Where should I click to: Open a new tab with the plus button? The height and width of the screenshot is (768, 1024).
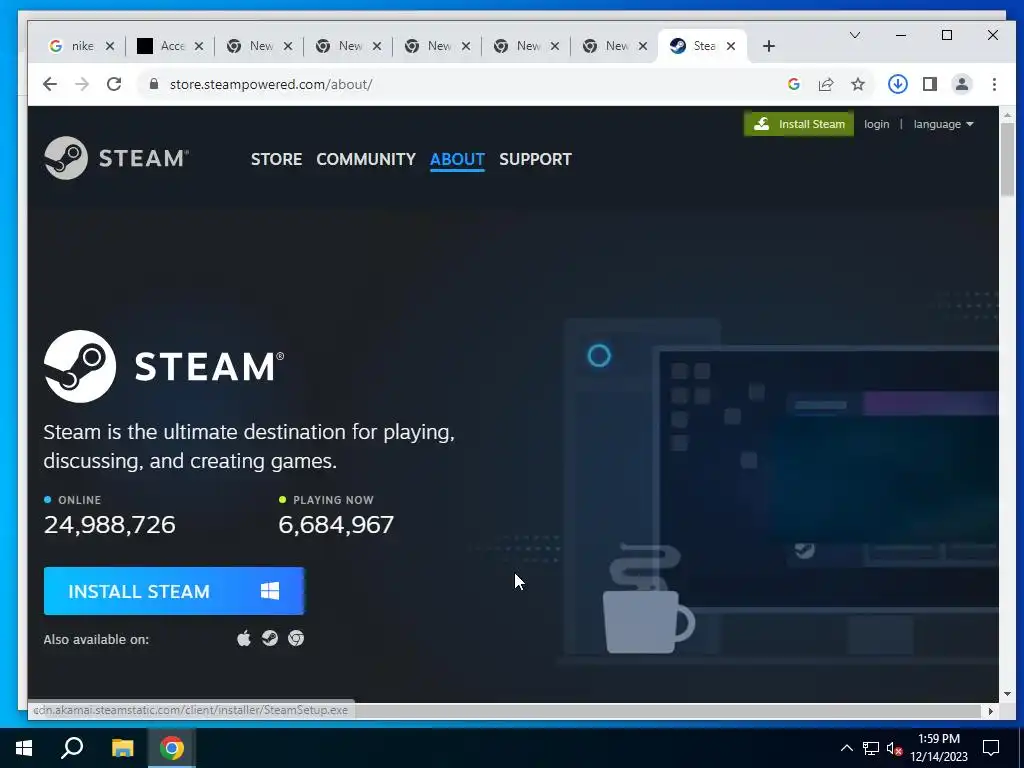tap(769, 46)
